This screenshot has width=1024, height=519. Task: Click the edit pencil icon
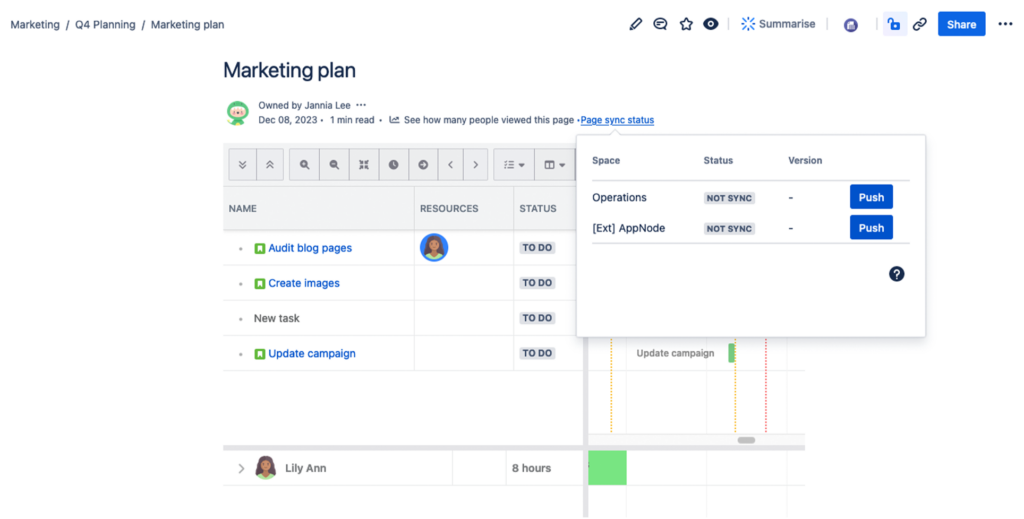(x=635, y=24)
